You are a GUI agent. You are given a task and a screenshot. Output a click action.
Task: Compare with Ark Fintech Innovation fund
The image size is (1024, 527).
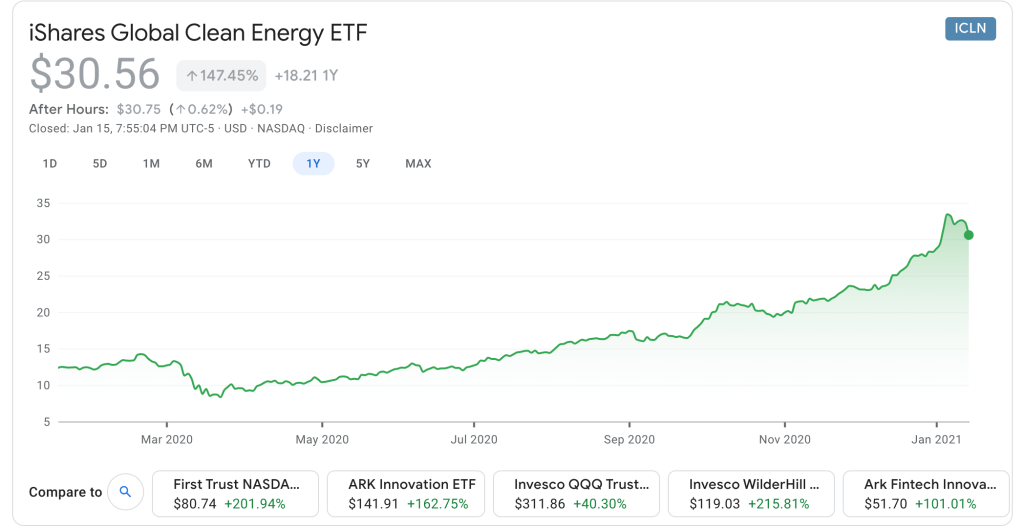(x=930, y=493)
